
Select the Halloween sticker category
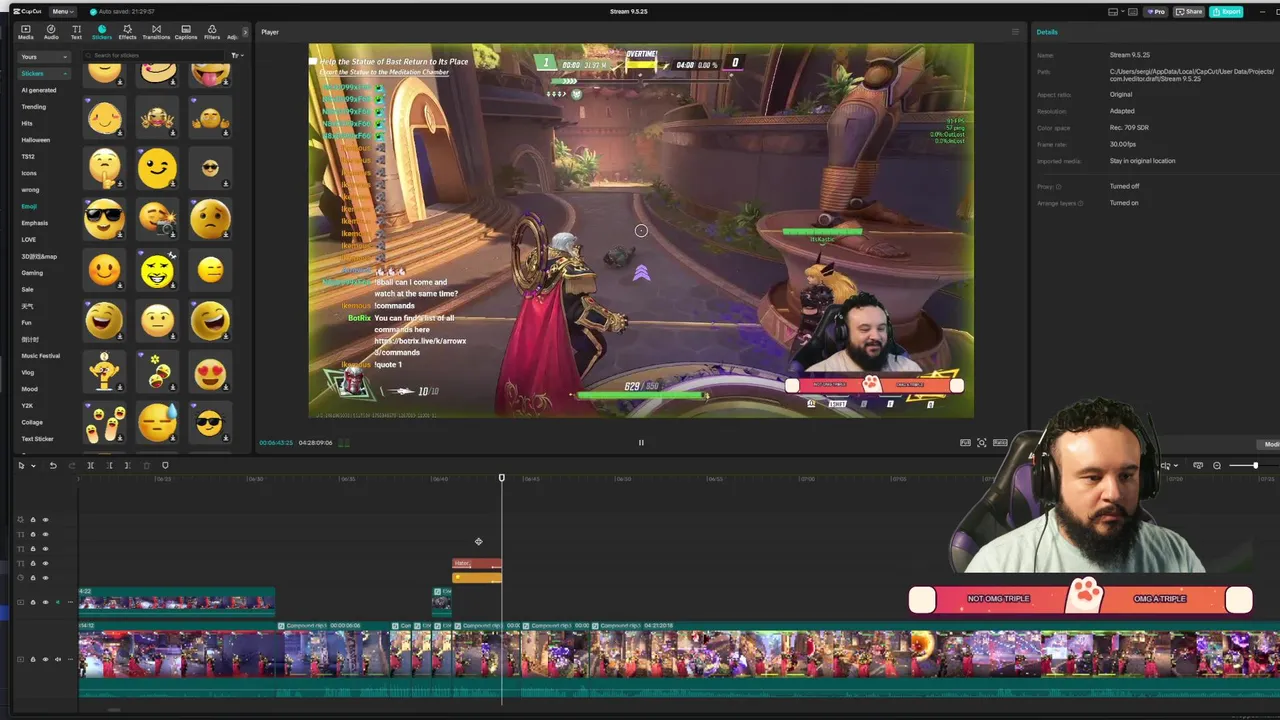[36, 140]
